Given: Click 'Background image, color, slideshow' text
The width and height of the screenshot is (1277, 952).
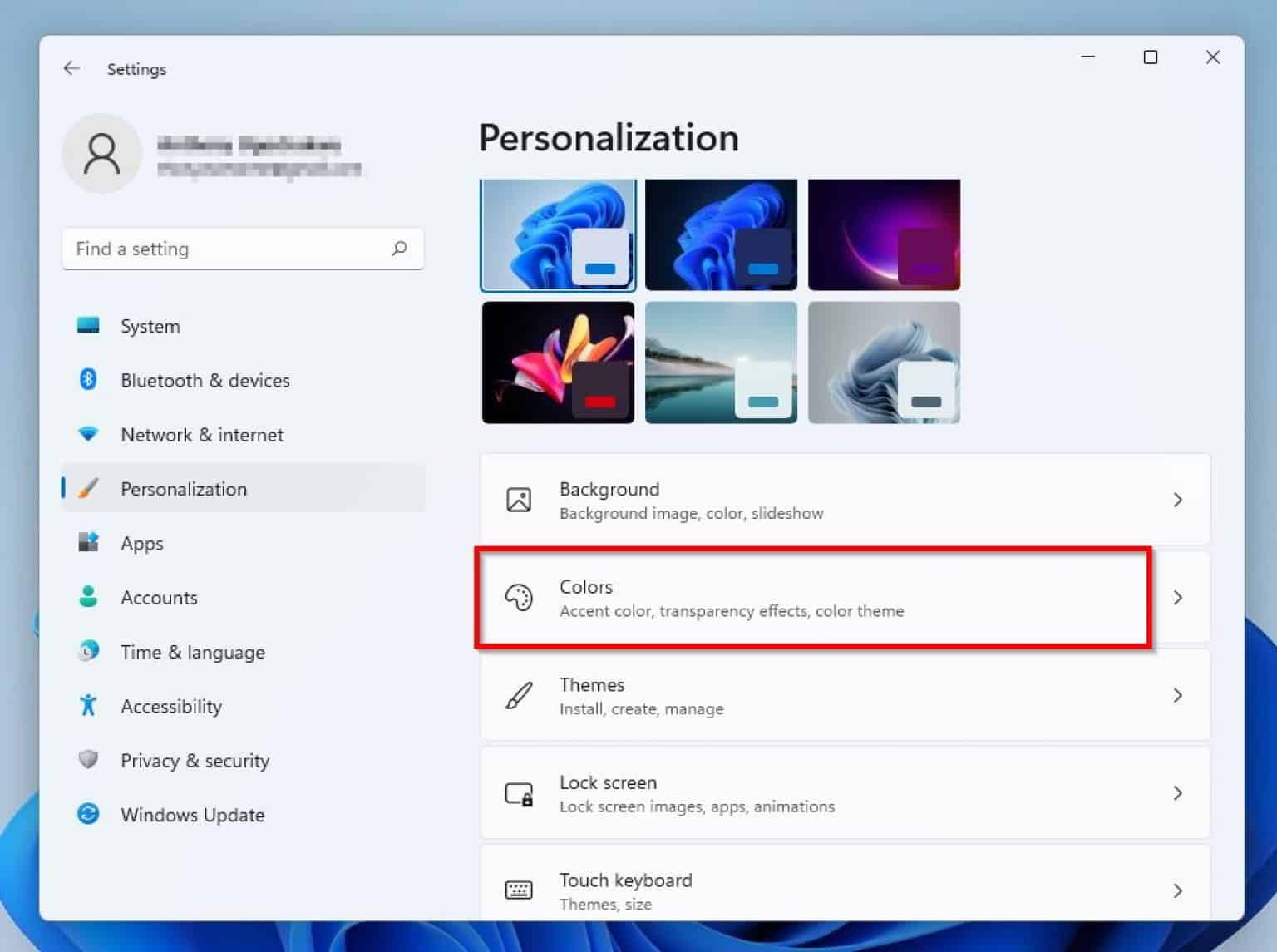Looking at the screenshot, I should [692, 513].
